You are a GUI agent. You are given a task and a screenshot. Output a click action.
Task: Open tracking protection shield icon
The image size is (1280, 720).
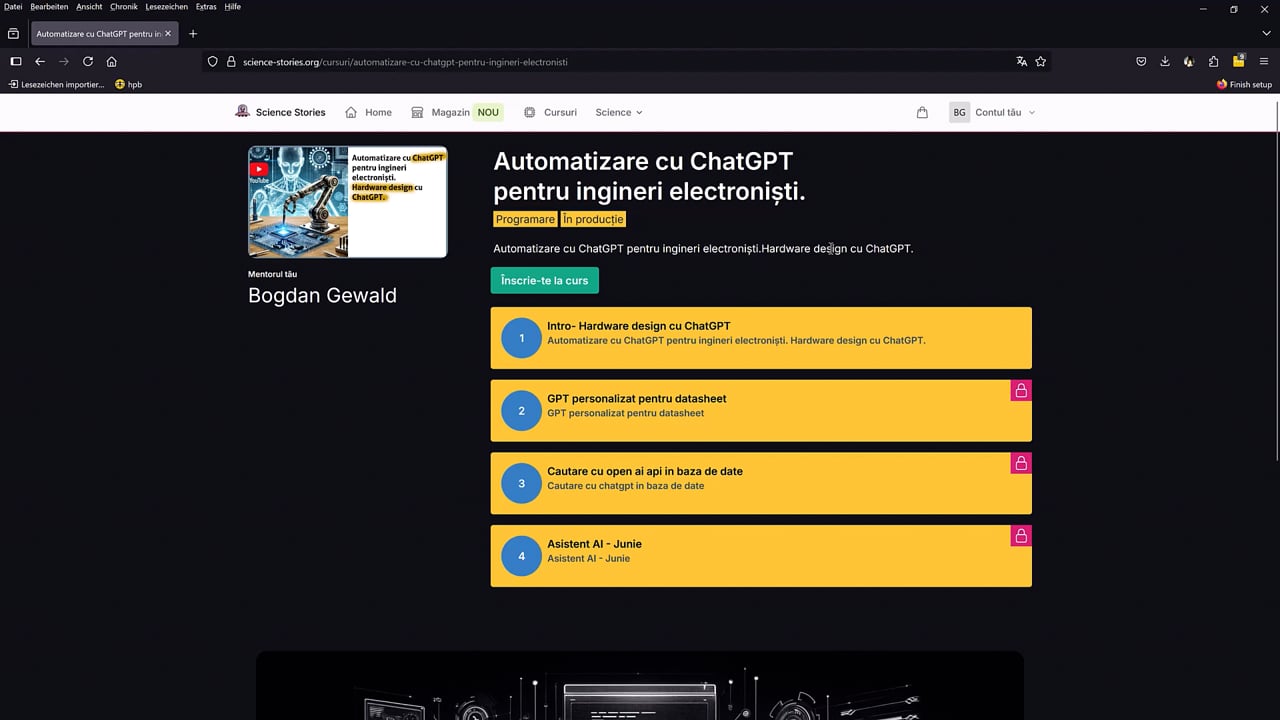pos(212,61)
